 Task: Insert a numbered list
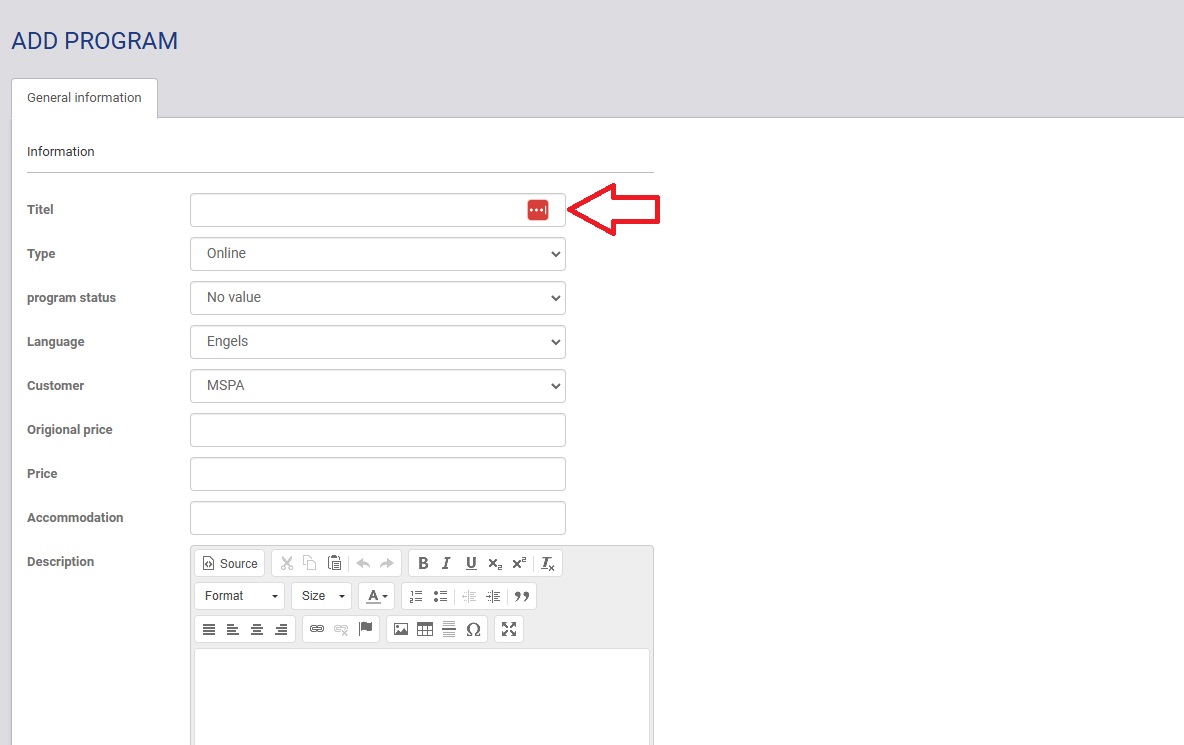click(x=416, y=596)
